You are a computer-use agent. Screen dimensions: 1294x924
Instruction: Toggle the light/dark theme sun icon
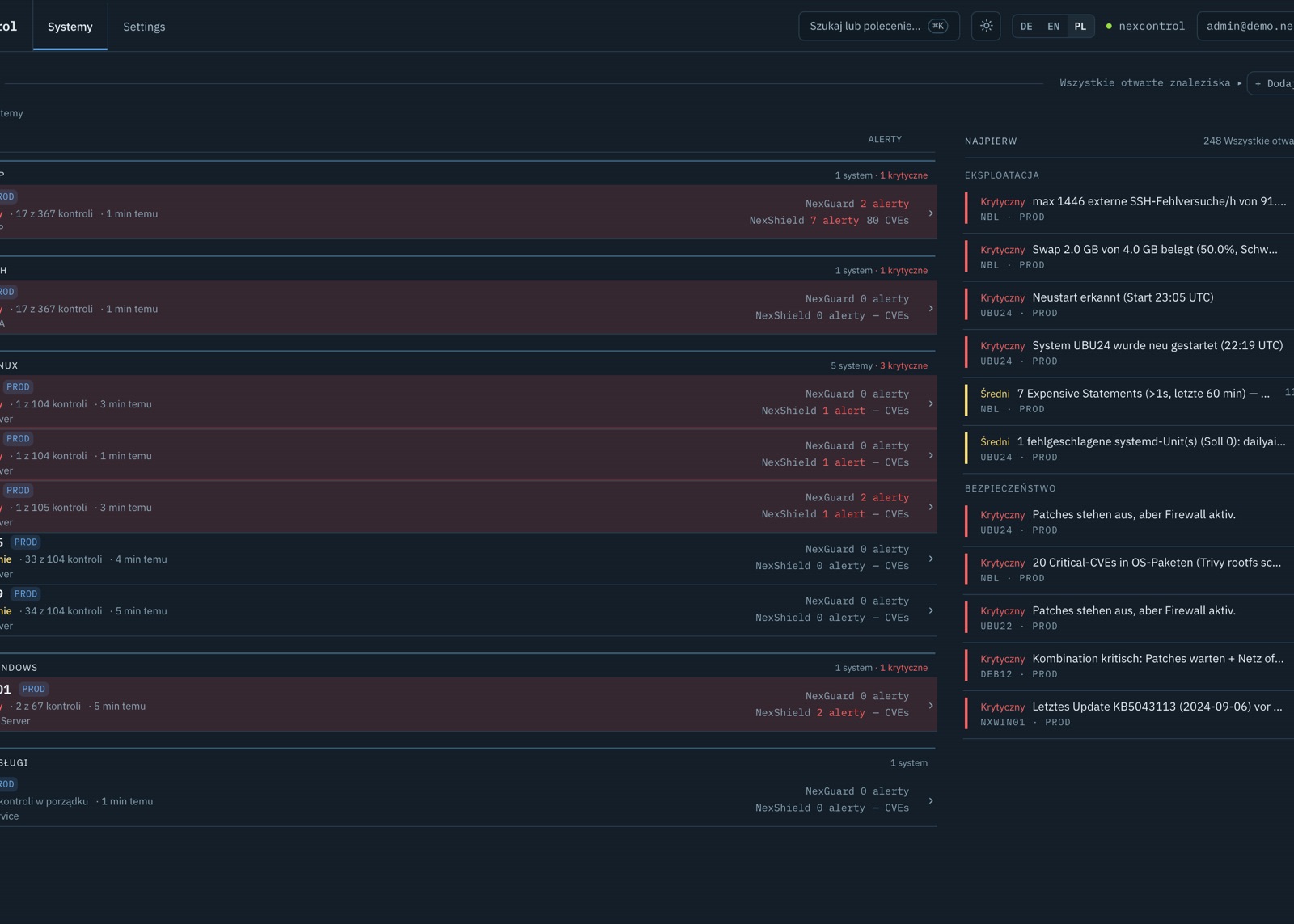[986, 26]
